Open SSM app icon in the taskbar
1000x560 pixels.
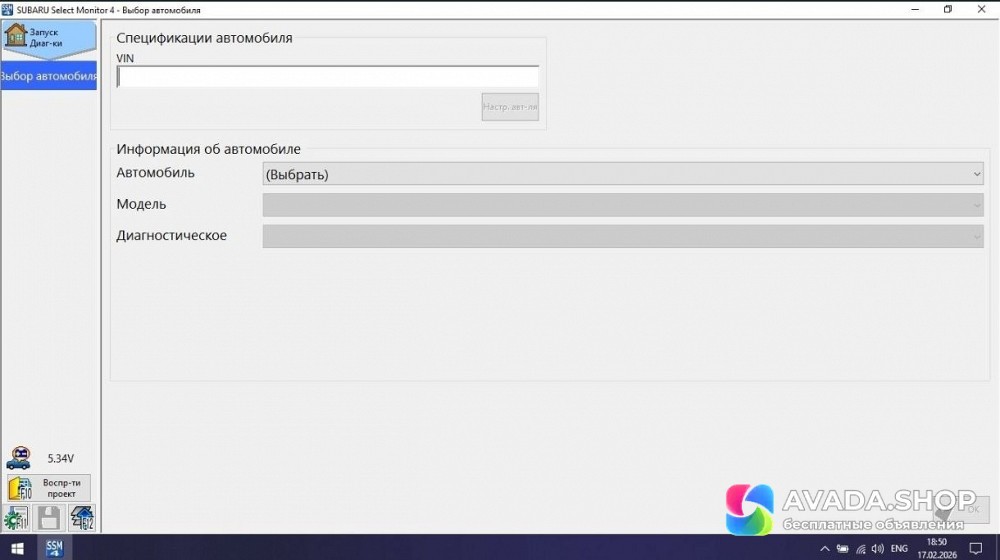(54, 548)
